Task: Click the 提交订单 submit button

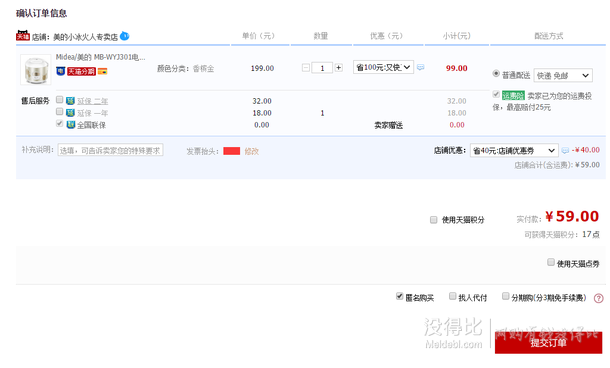Action: [548, 342]
